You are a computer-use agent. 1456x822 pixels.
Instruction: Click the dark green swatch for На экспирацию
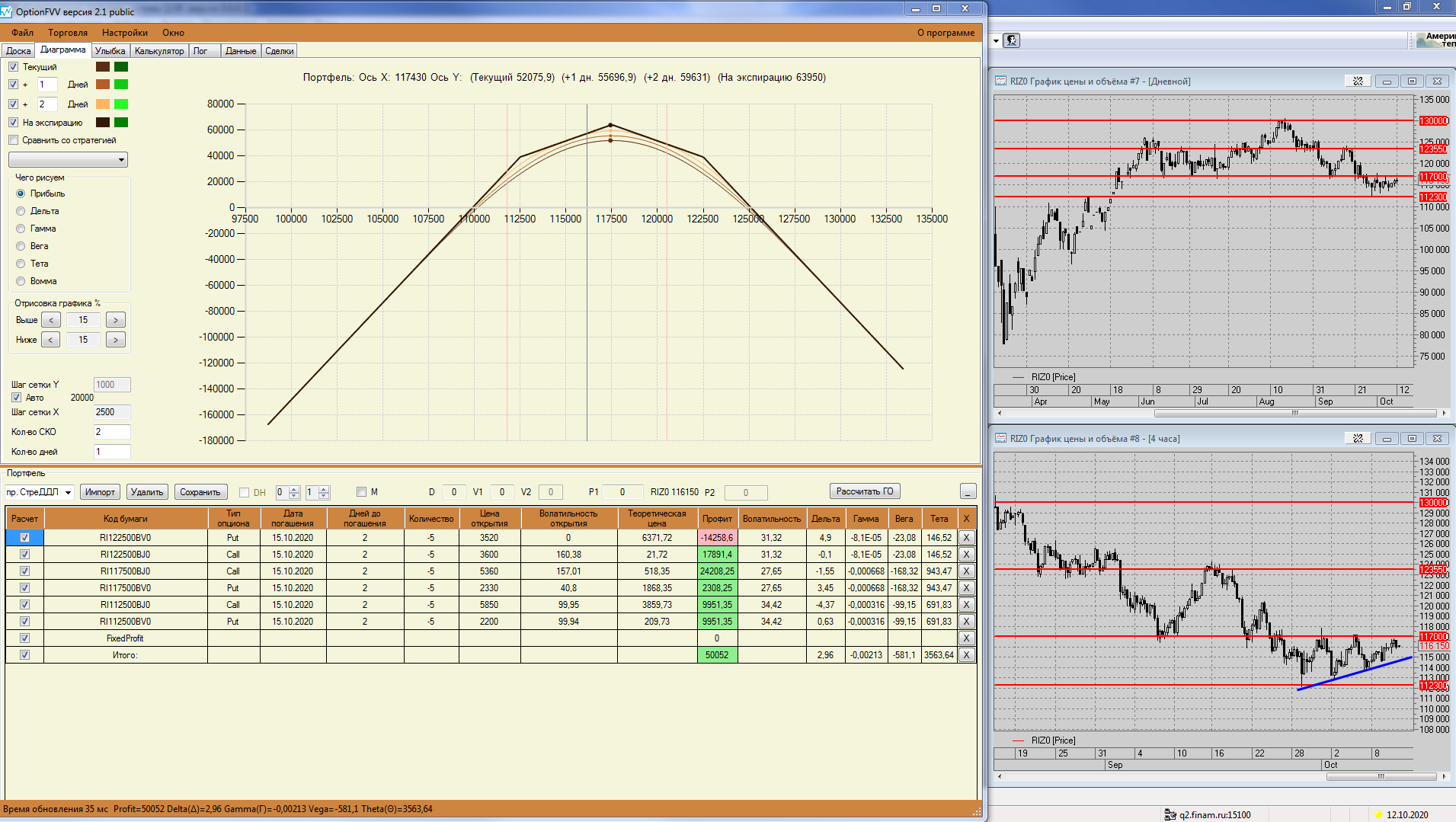121,122
